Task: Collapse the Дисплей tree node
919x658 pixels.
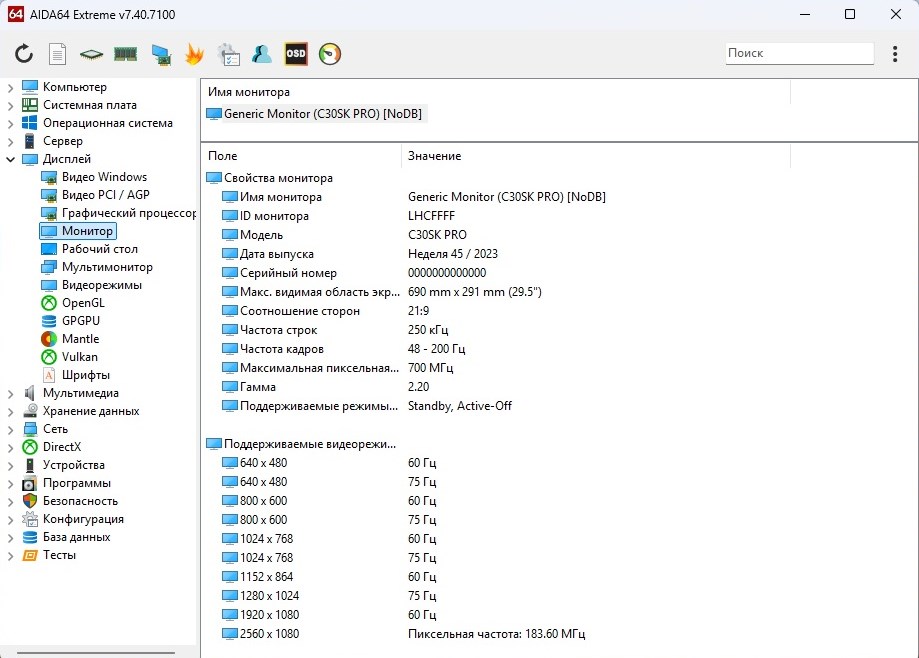Action: [10, 159]
